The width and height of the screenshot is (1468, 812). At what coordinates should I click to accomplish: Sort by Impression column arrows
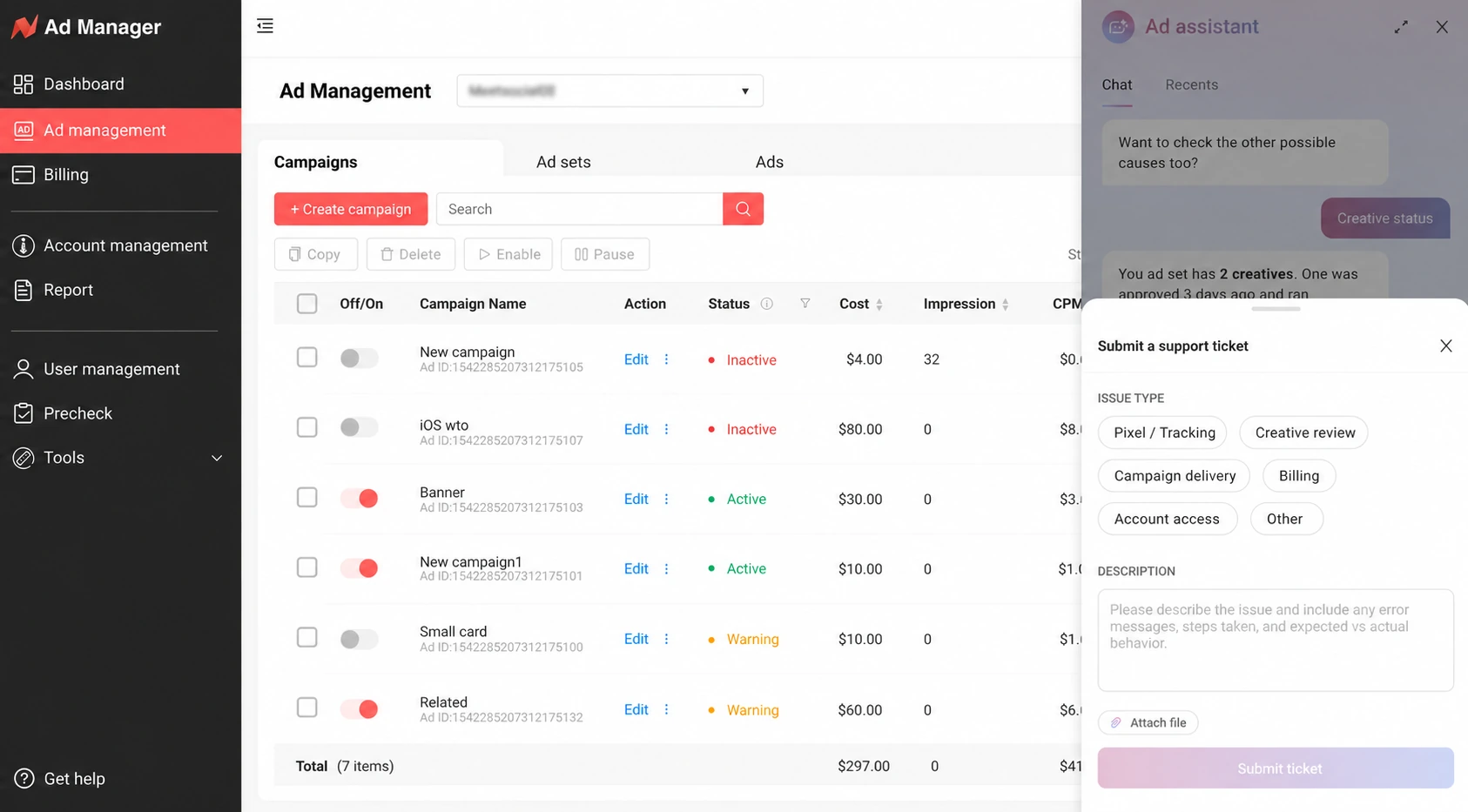coord(1006,305)
